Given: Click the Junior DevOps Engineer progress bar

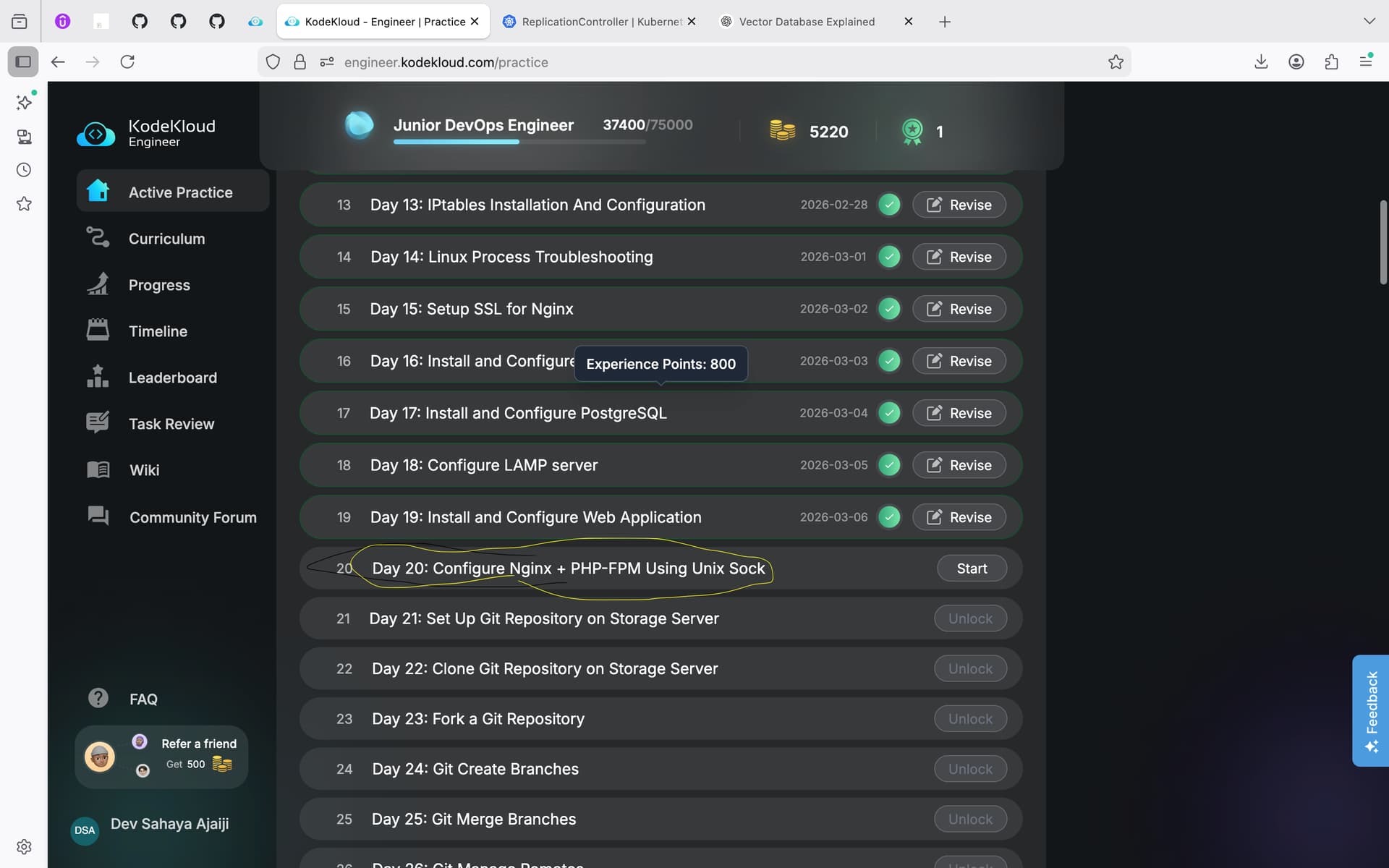Looking at the screenshot, I should coord(519,142).
